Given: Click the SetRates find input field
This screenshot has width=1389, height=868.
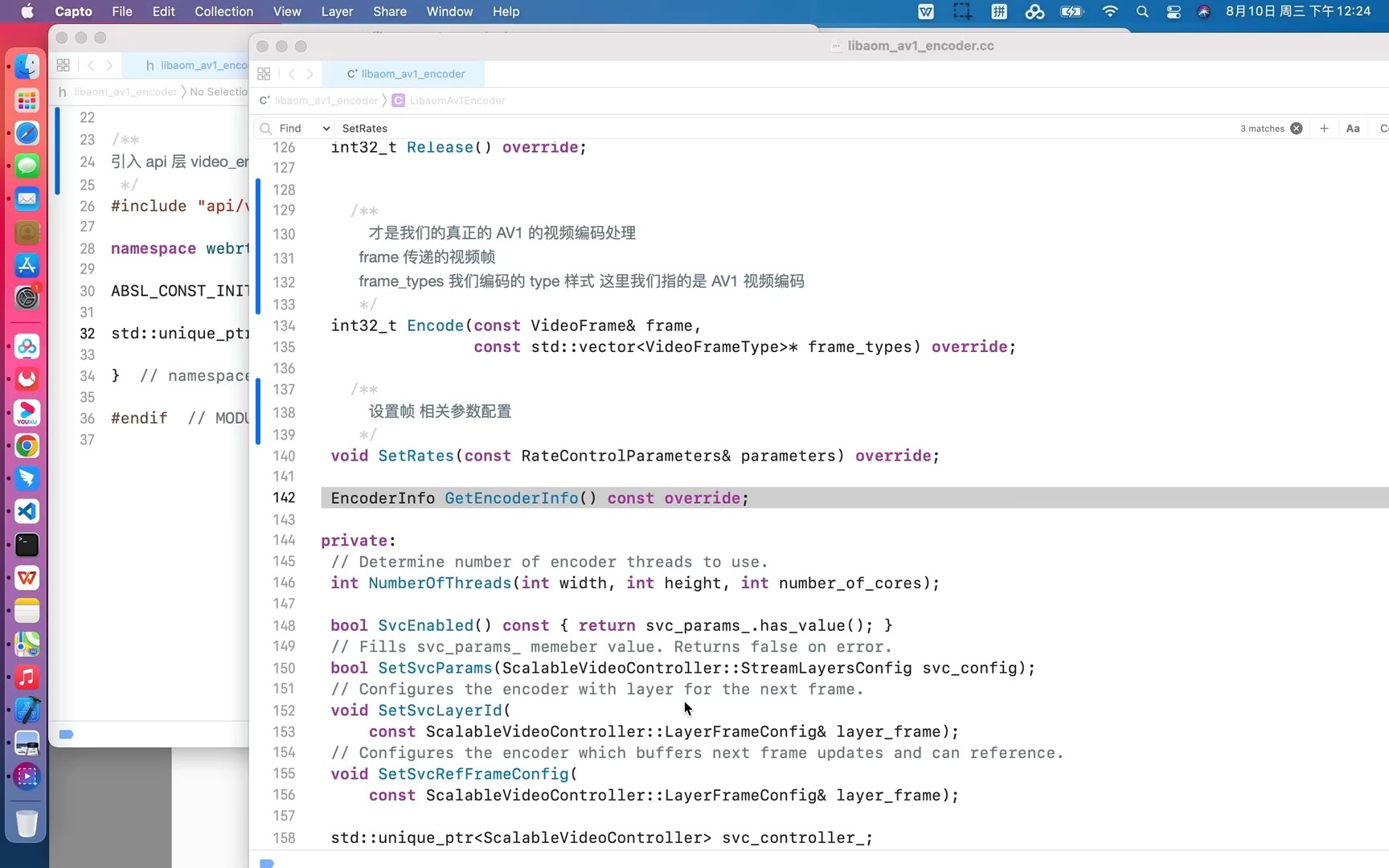Looking at the screenshot, I should click(788, 129).
